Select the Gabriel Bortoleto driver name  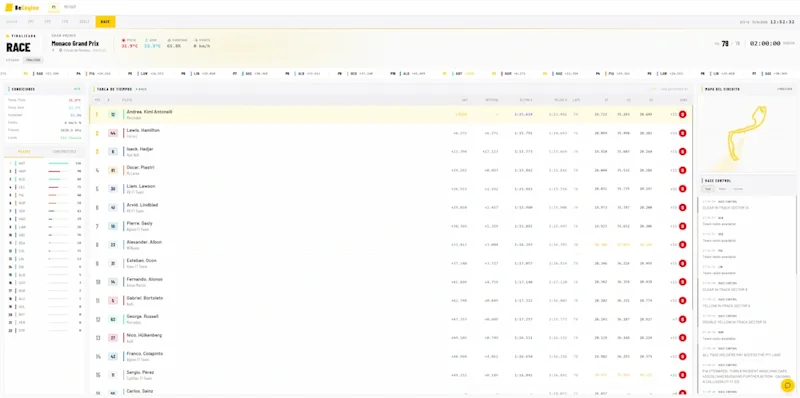pos(145,298)
